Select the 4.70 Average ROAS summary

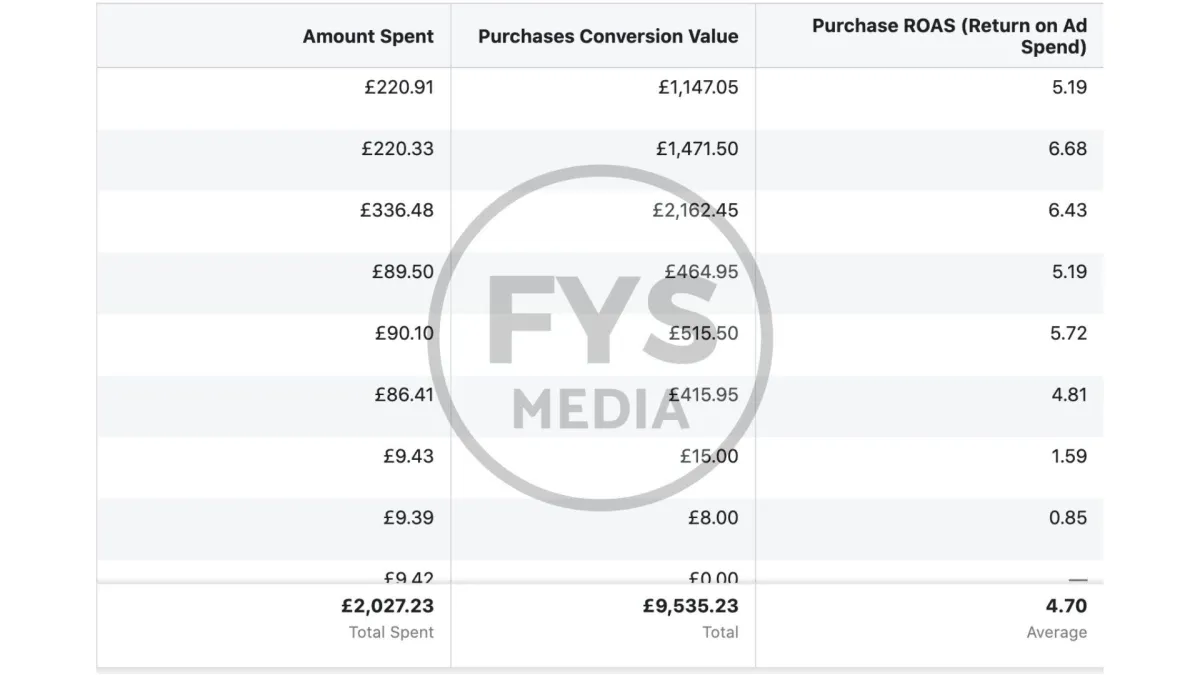click(1067, 607)
